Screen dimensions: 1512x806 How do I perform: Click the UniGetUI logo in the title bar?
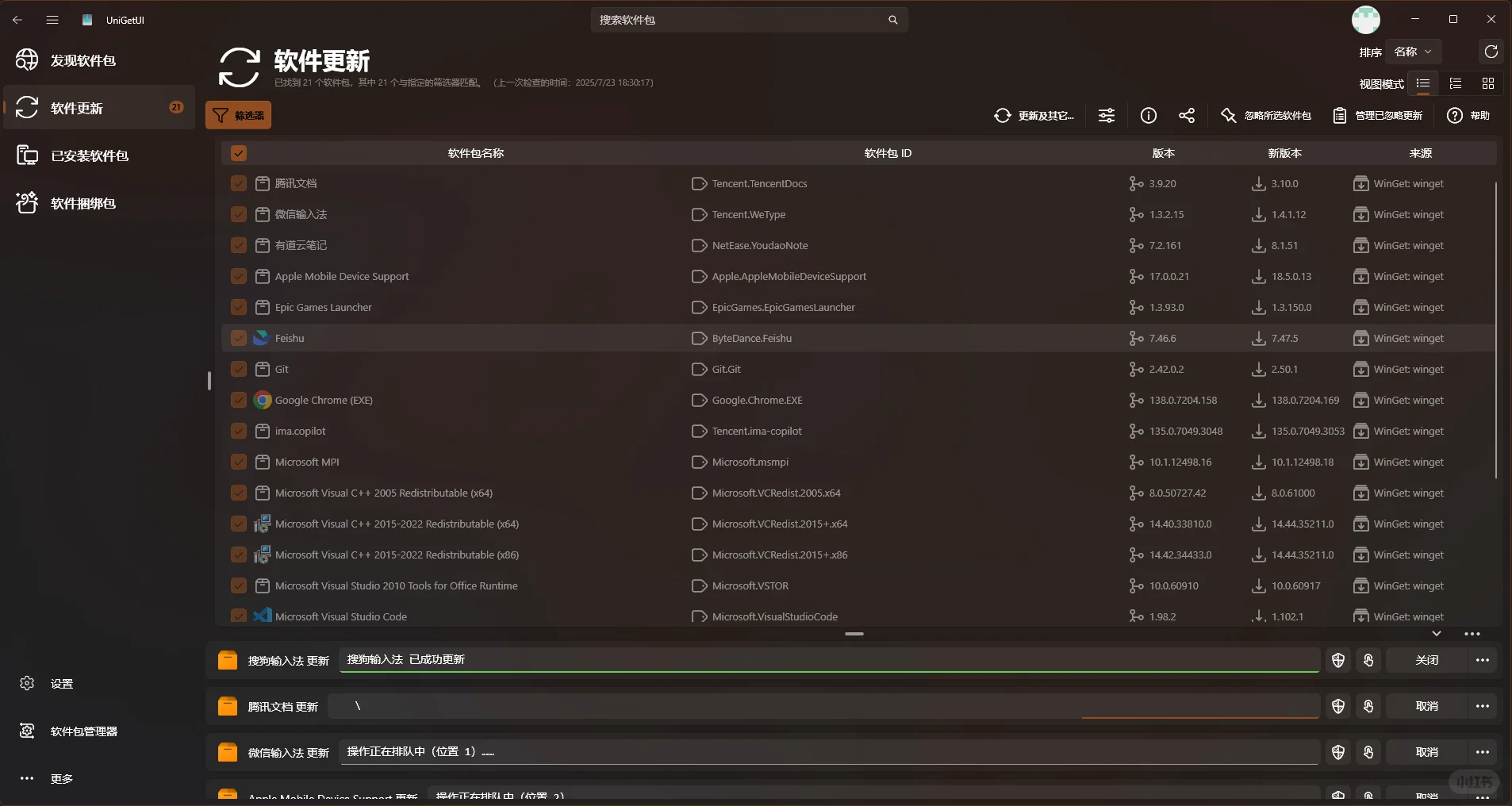coord(87,20)
